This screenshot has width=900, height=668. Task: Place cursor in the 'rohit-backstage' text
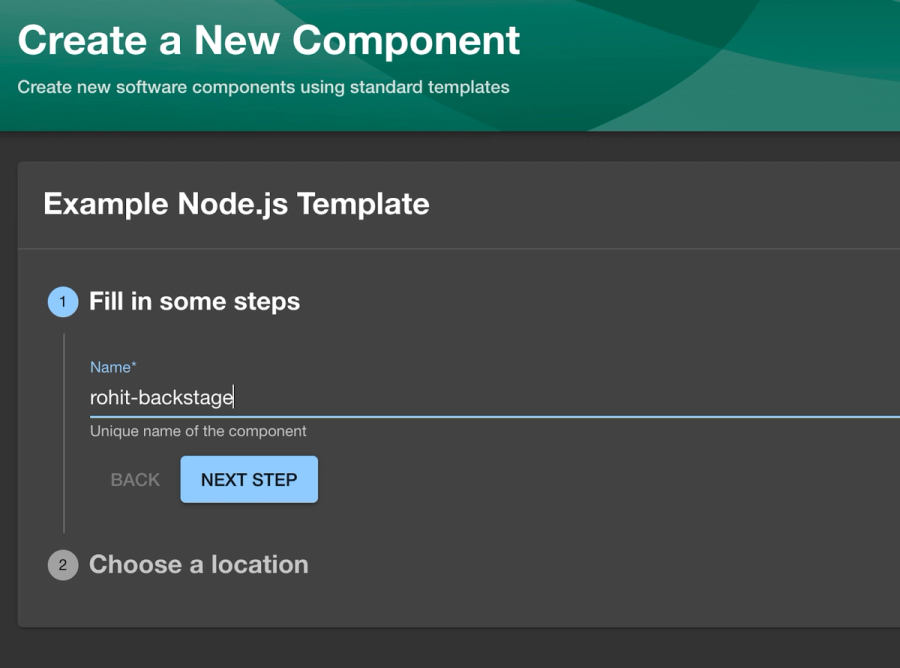coord(161,398)
